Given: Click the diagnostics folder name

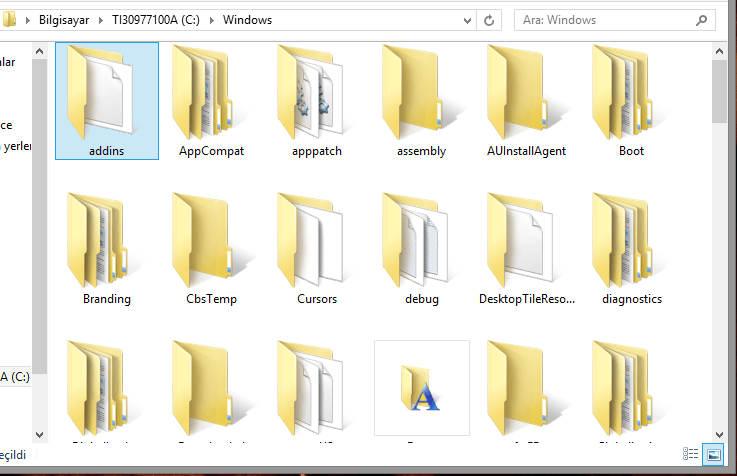Looking at the screenshot, I should (x=632, y=299).
